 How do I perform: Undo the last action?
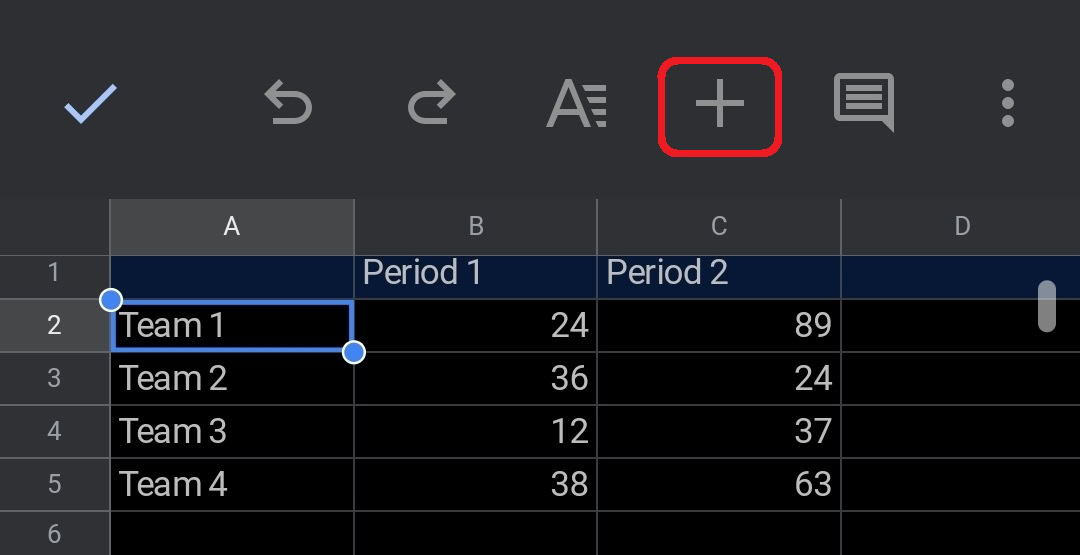tap(288, 104)
